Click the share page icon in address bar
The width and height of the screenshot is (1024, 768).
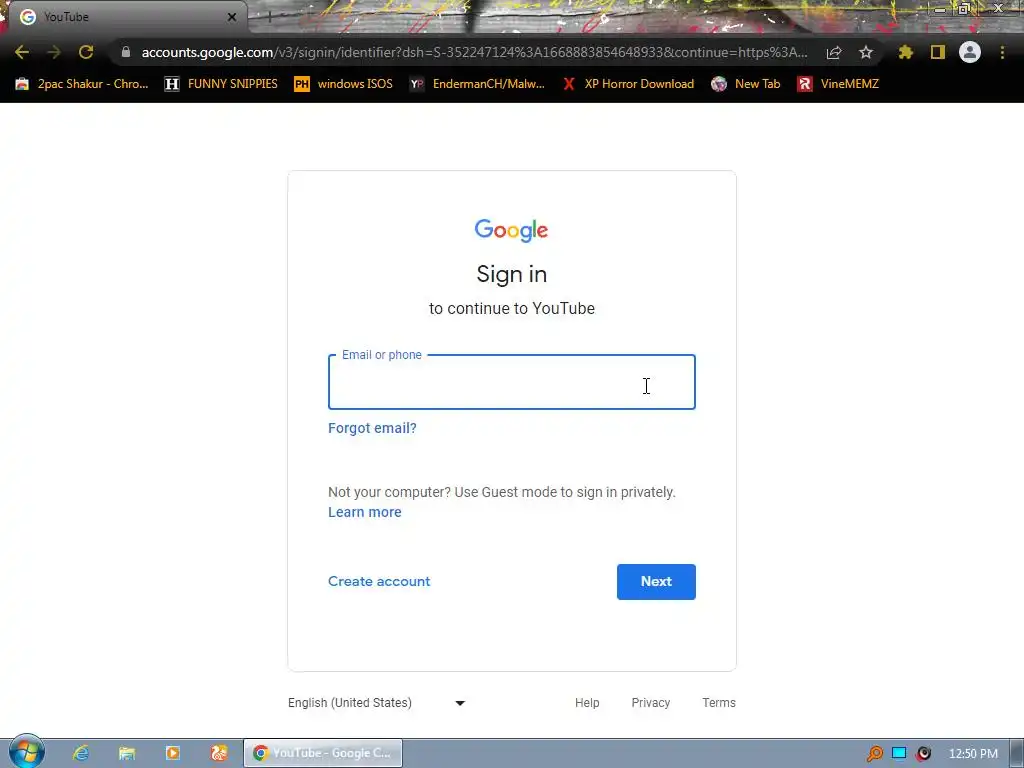834,52
